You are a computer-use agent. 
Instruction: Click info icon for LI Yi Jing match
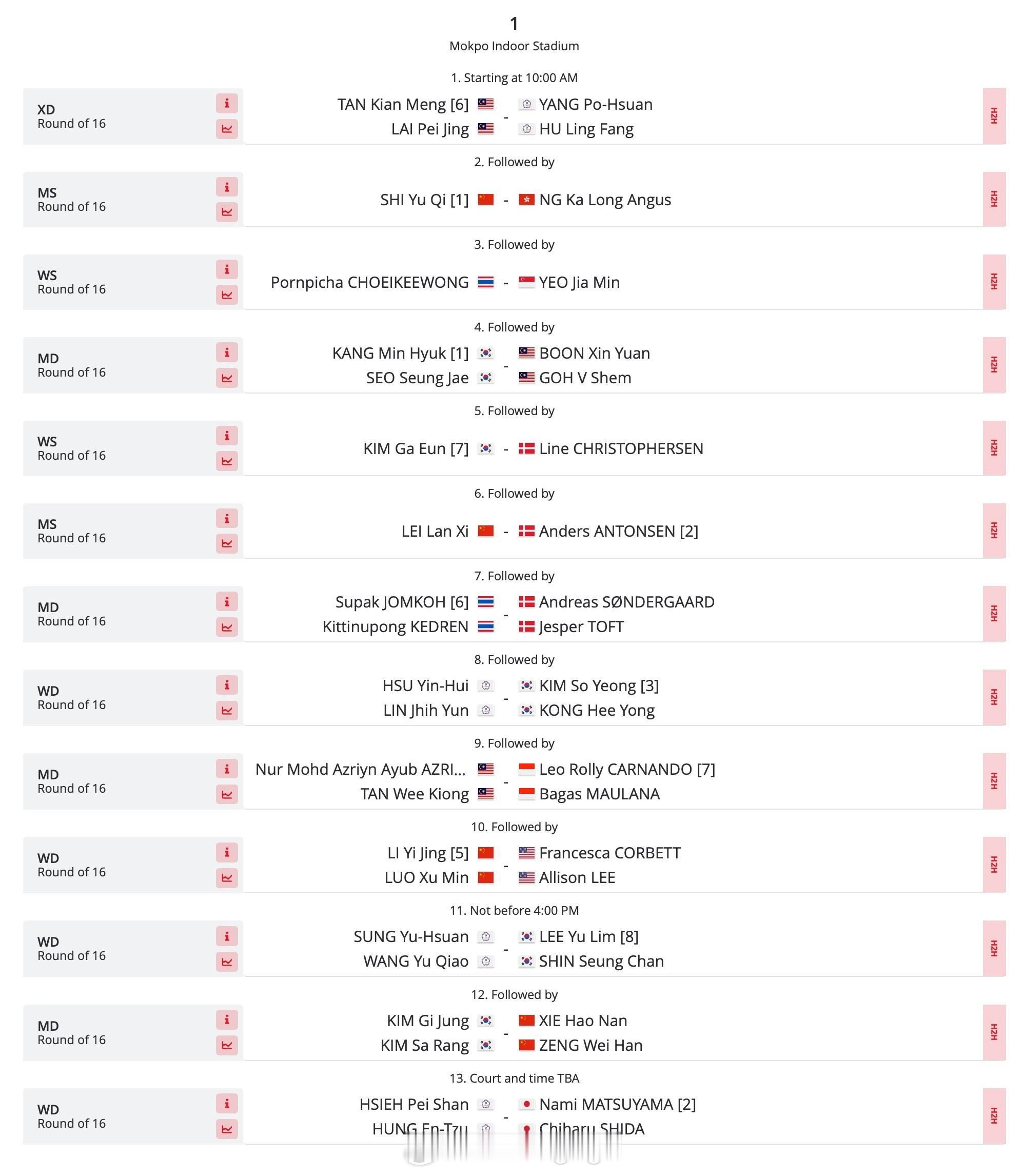click(227, 852)
